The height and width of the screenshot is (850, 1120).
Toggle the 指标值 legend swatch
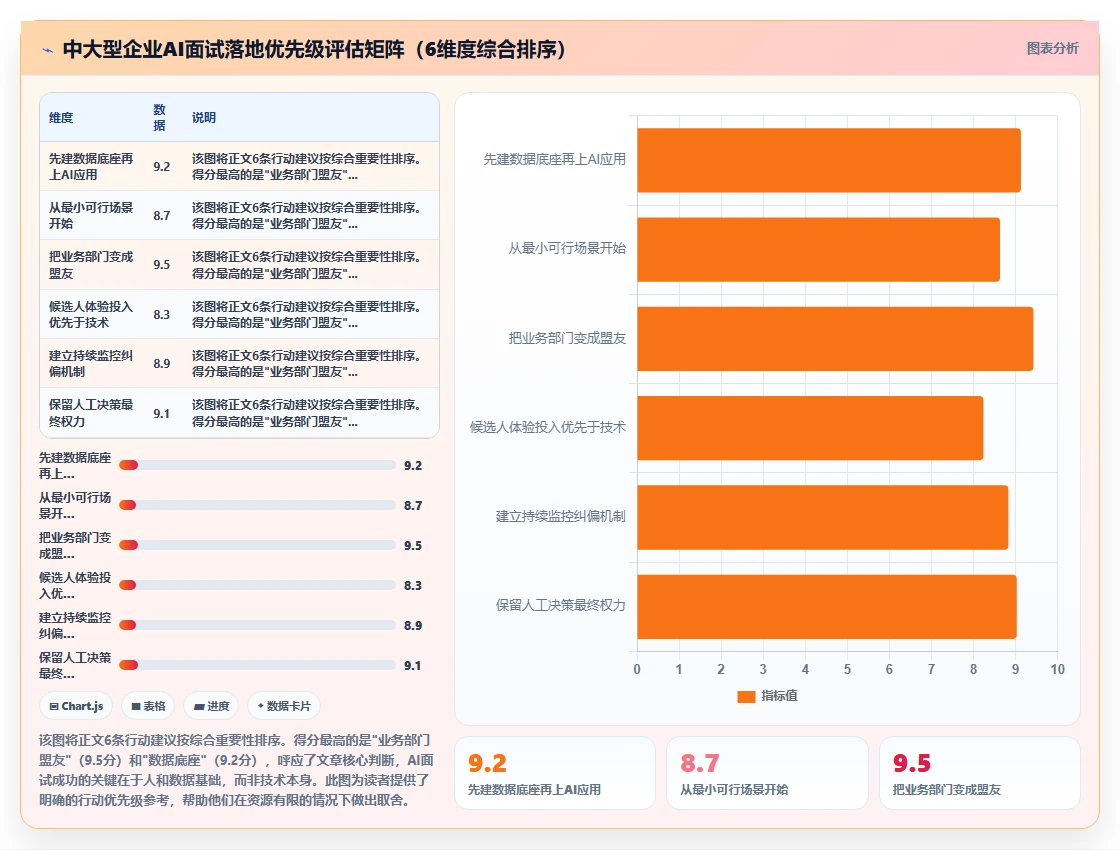746,696
